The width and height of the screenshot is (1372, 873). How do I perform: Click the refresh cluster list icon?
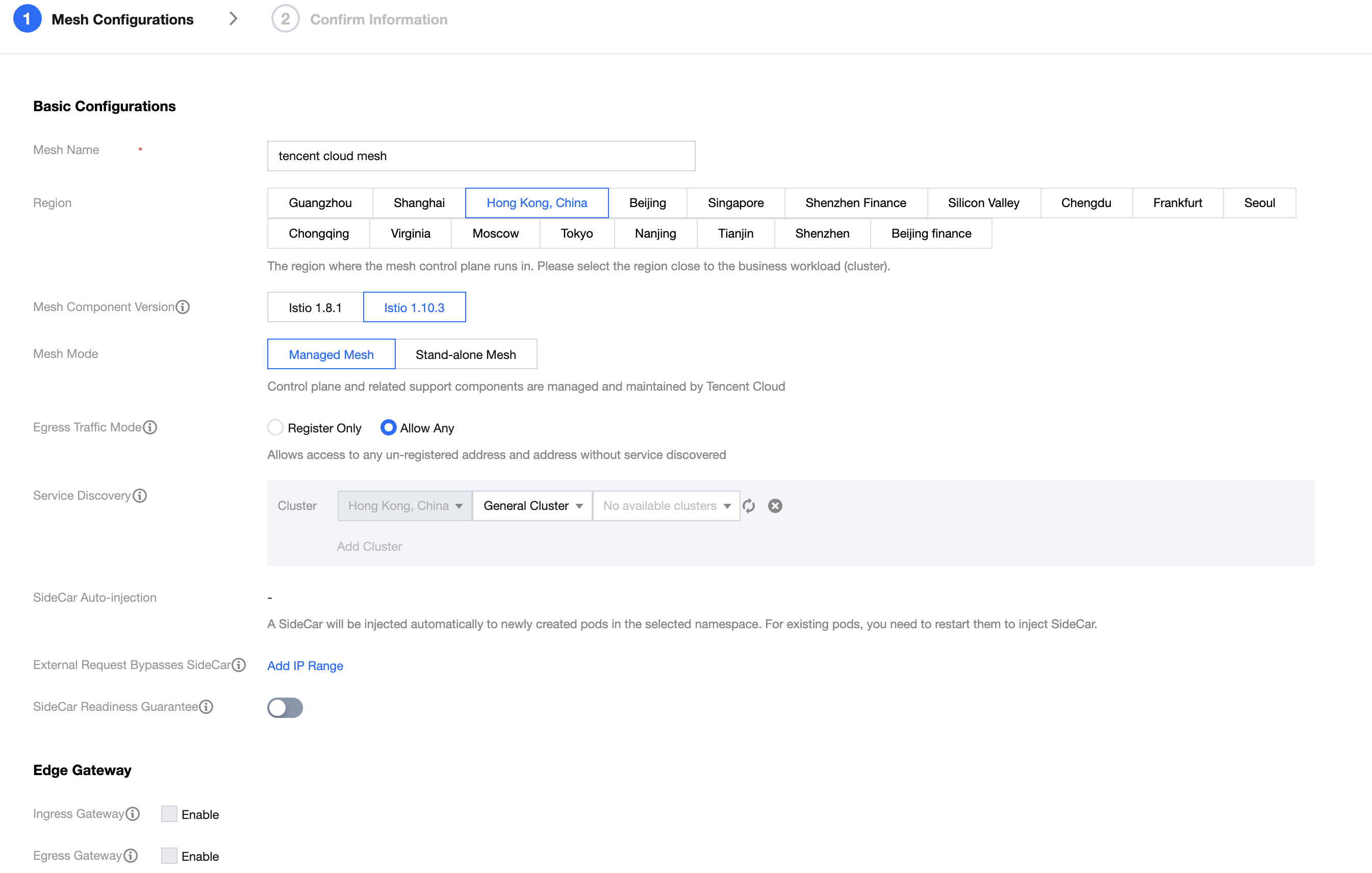pyautogui.click(x=749, y=506)
